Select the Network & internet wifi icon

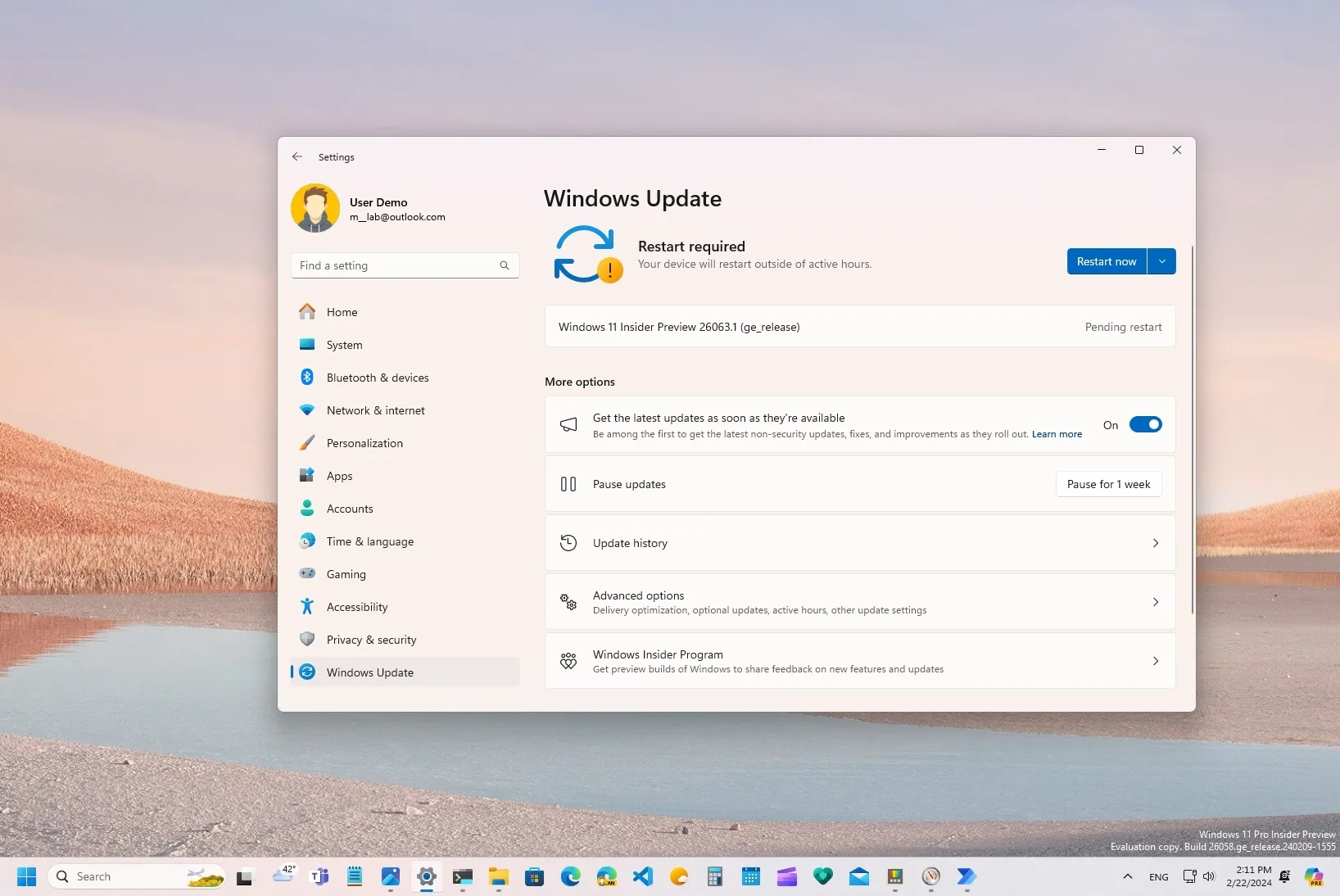pyautogui.click(x=307, y=410)
